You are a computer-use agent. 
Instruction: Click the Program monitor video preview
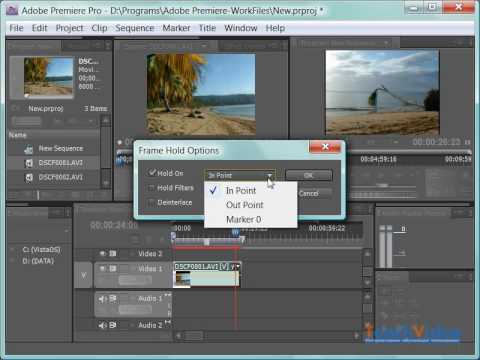tap(382, 93)
